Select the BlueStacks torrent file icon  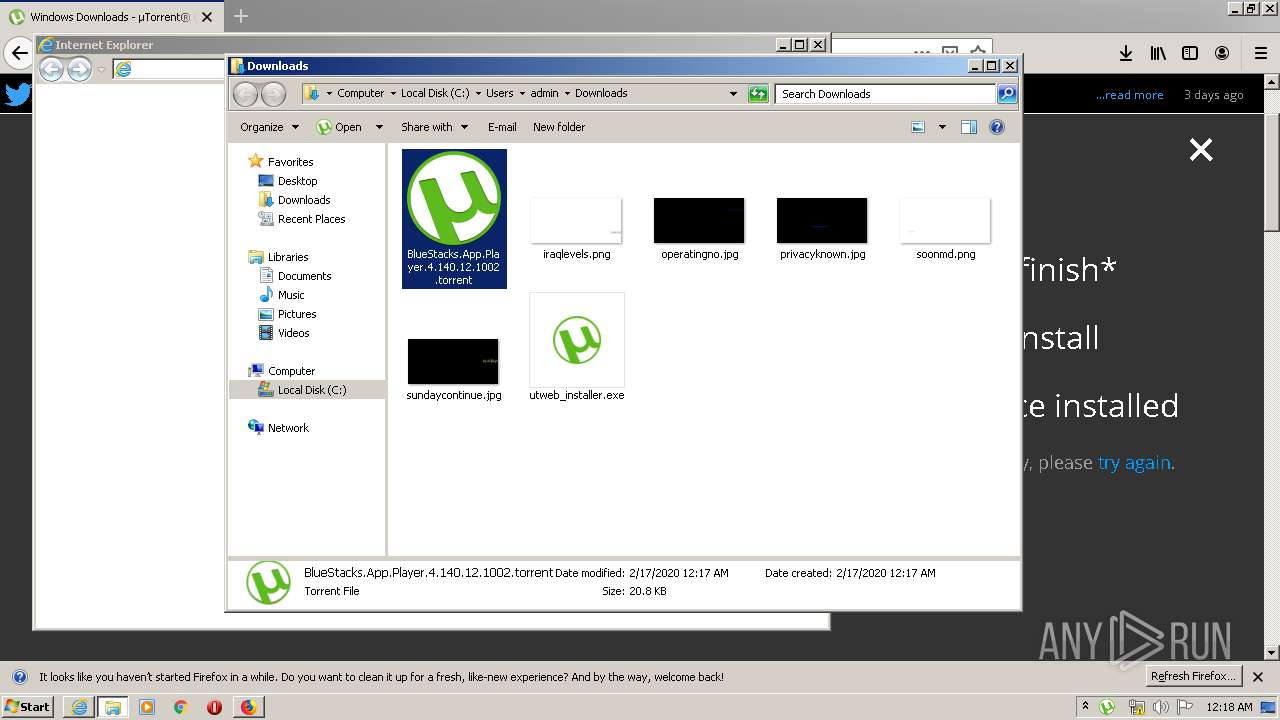[454, 198]
